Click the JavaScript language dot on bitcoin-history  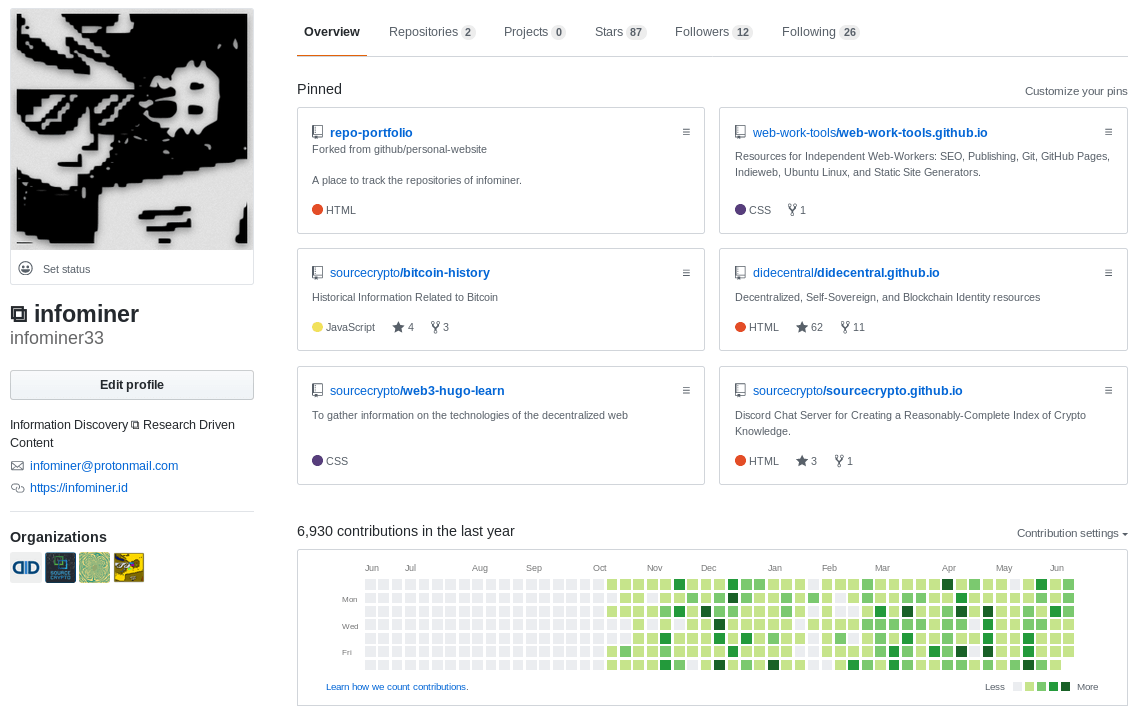tap(317, 327)
